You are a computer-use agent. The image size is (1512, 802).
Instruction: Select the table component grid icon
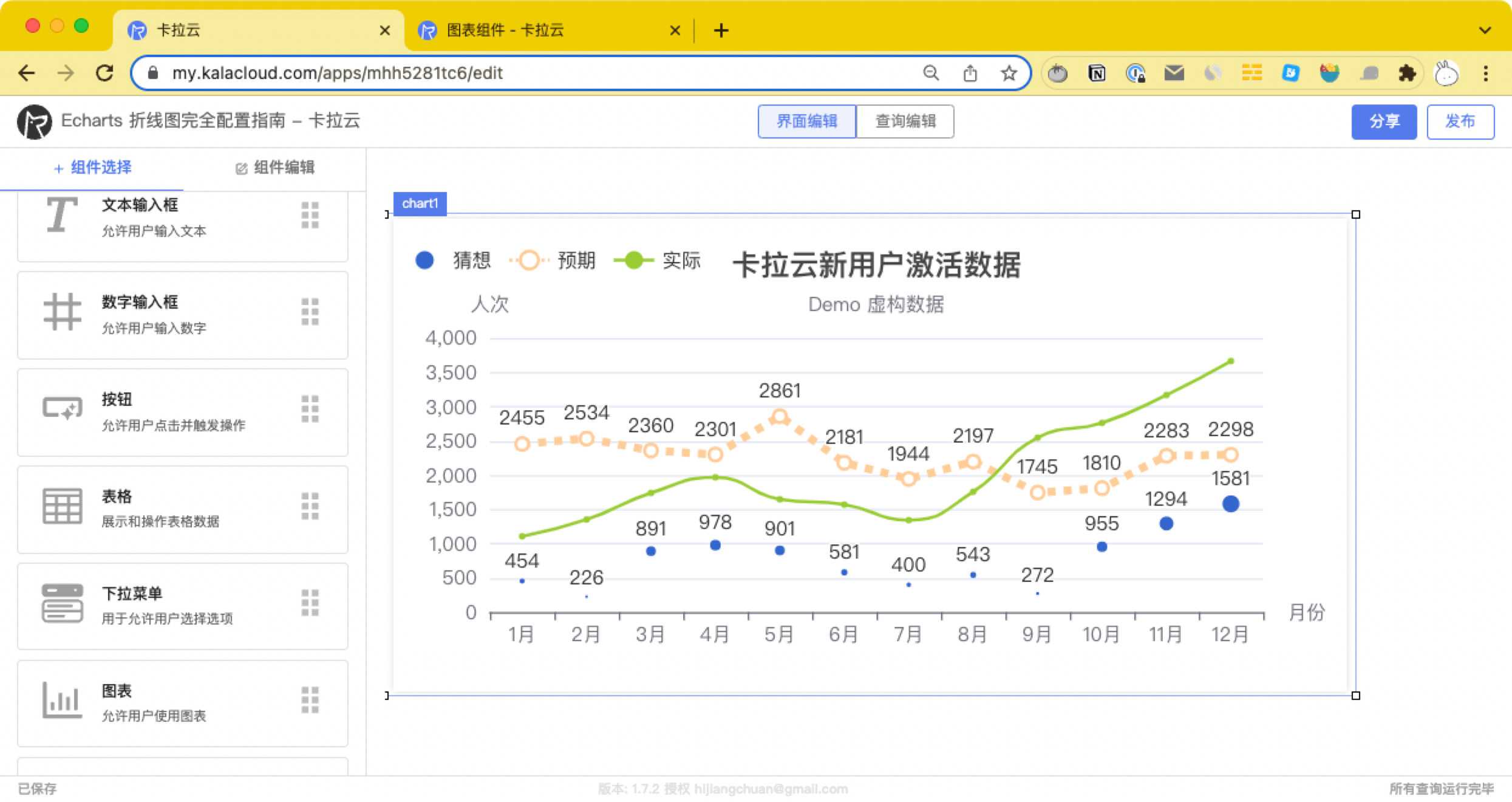coord(62,506)
